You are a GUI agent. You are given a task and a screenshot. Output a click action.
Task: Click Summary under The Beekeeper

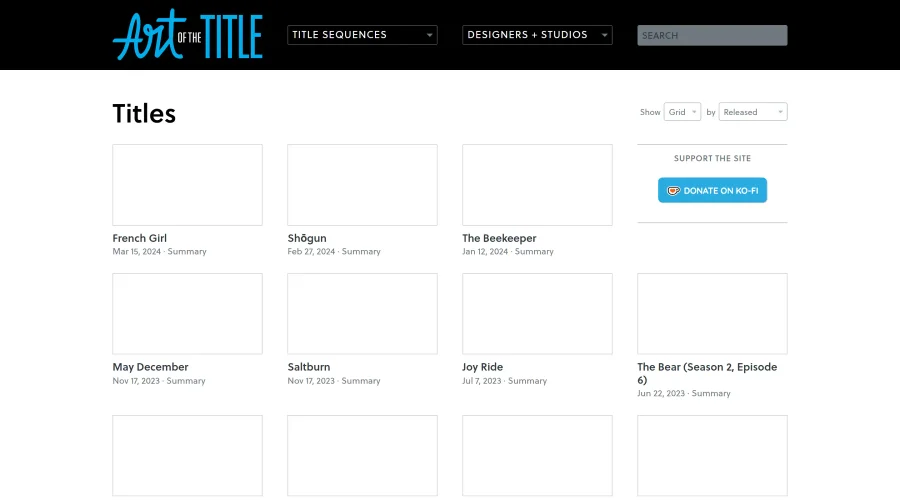(534, 251)
